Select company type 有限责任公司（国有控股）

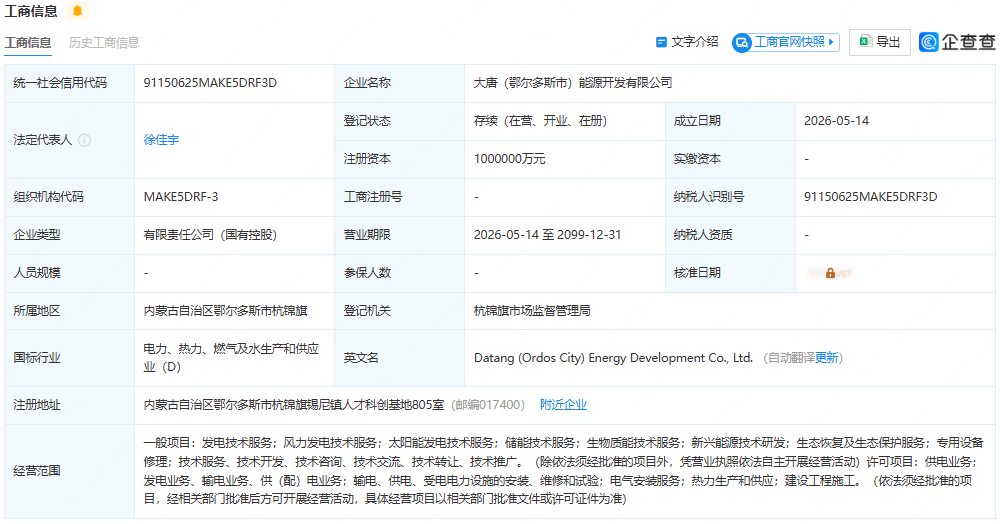point(210,235)
